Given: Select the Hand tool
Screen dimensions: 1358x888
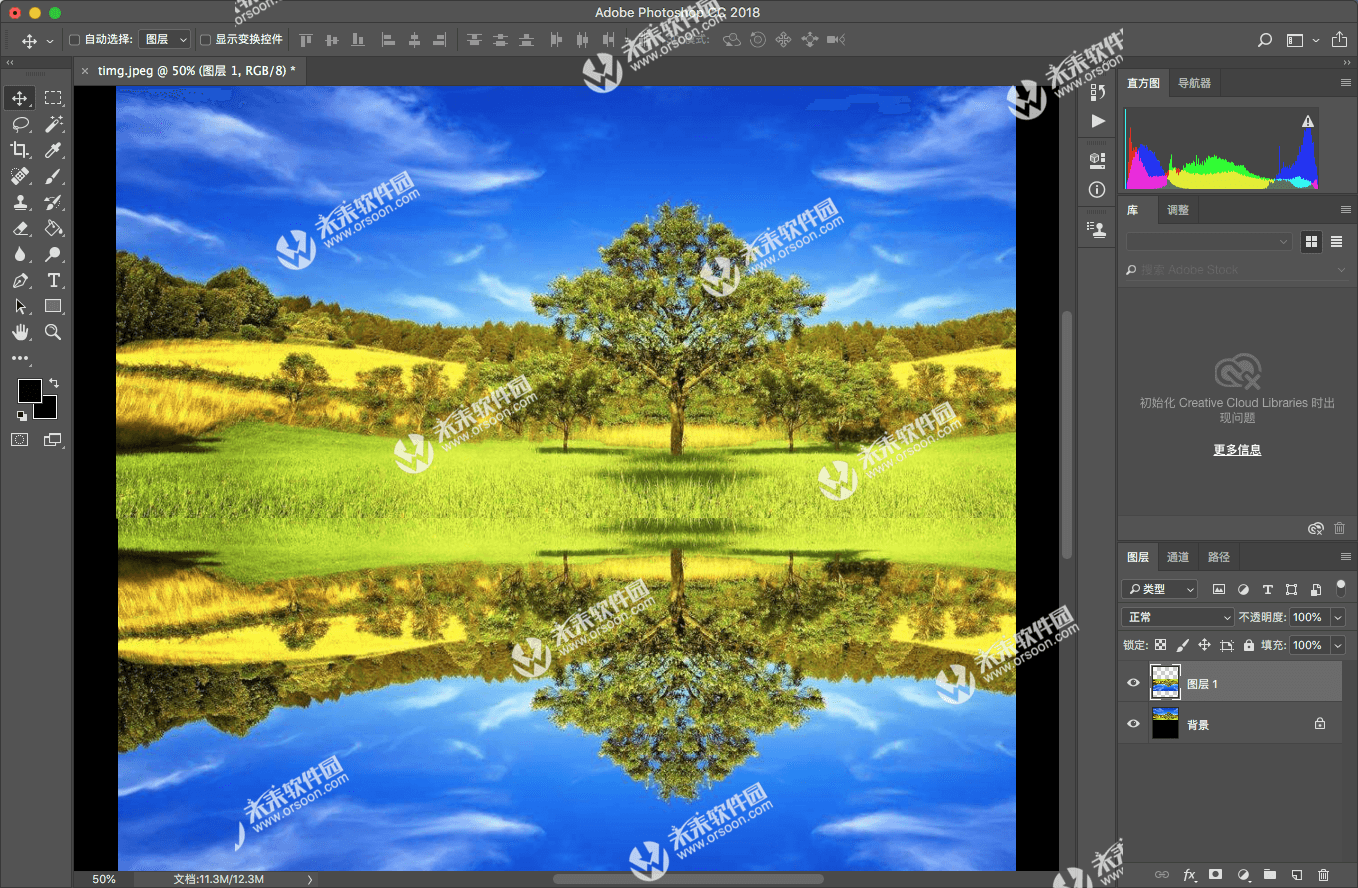Looking at the screenshot, I should point(20,332).
